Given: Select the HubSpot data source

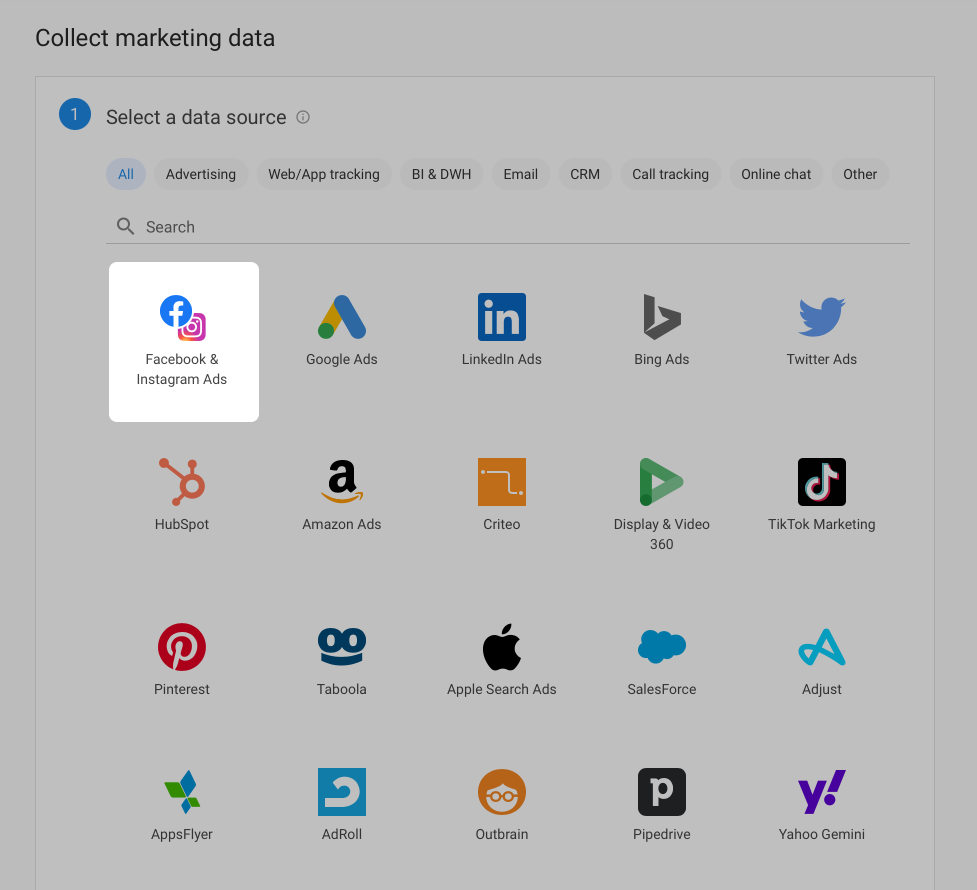Looking at the screenshot, I should (182, 495).
